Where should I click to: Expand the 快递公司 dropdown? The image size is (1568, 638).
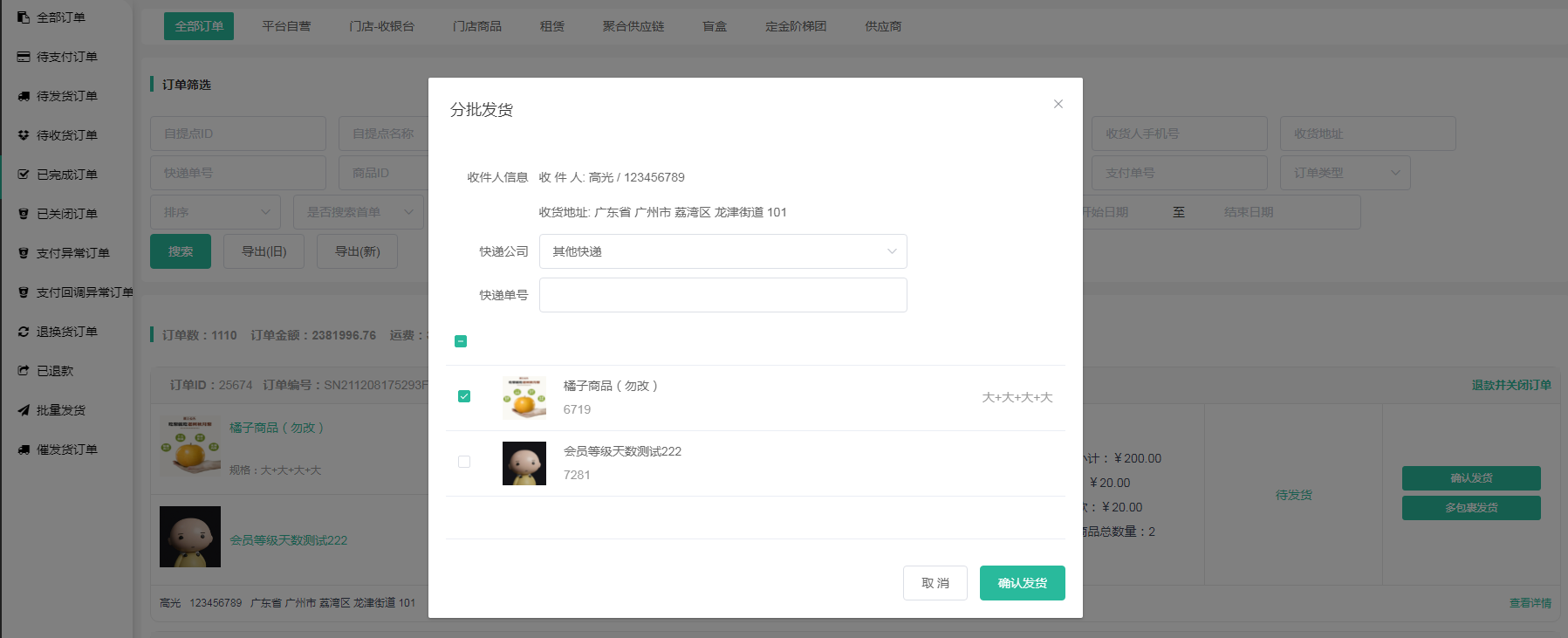tap(722, 251)
